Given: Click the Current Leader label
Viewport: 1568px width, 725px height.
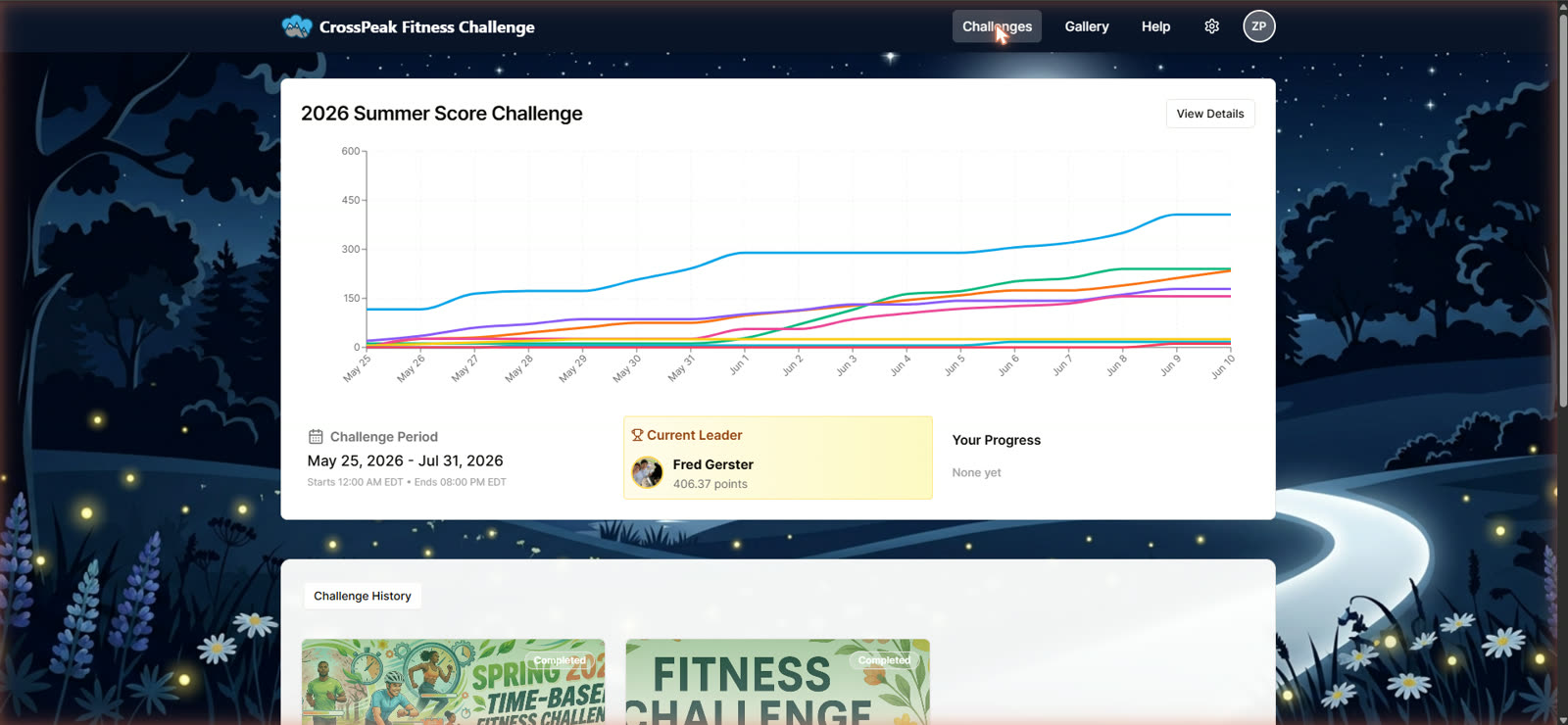Looking at the screenshot, I should pos(695,435).
